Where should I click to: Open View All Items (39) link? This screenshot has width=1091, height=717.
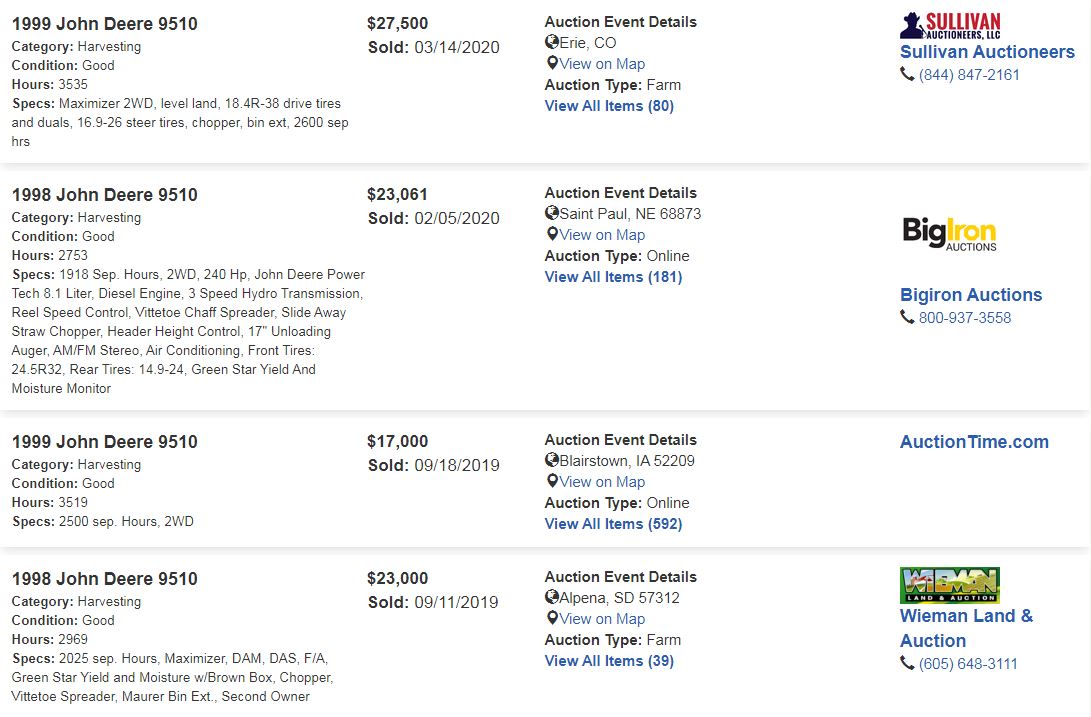pos(610,661)
